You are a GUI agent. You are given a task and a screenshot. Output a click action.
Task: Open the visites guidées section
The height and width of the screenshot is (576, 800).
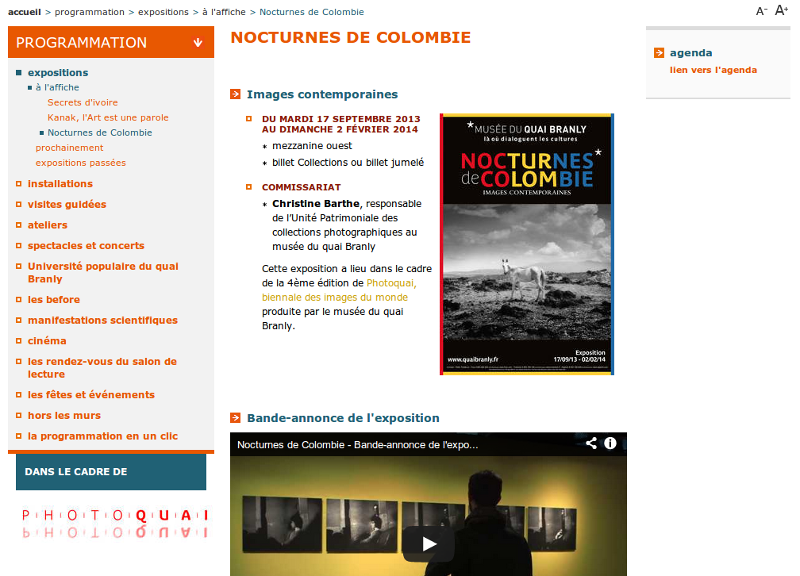[x=67, y=204]
